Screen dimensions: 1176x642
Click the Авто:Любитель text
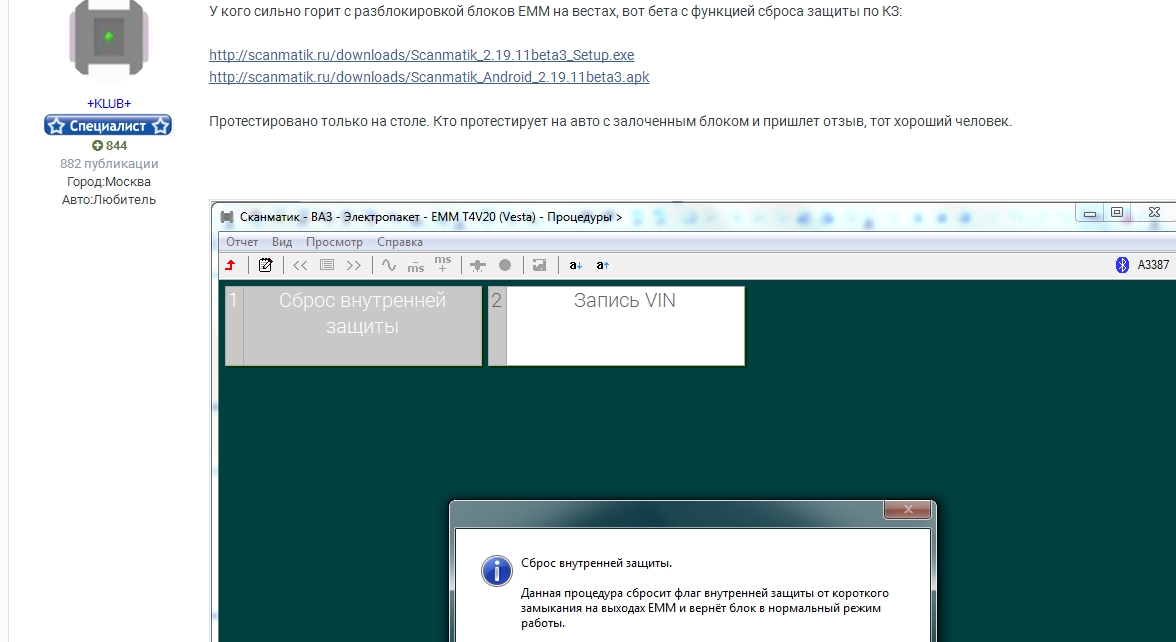109,200
